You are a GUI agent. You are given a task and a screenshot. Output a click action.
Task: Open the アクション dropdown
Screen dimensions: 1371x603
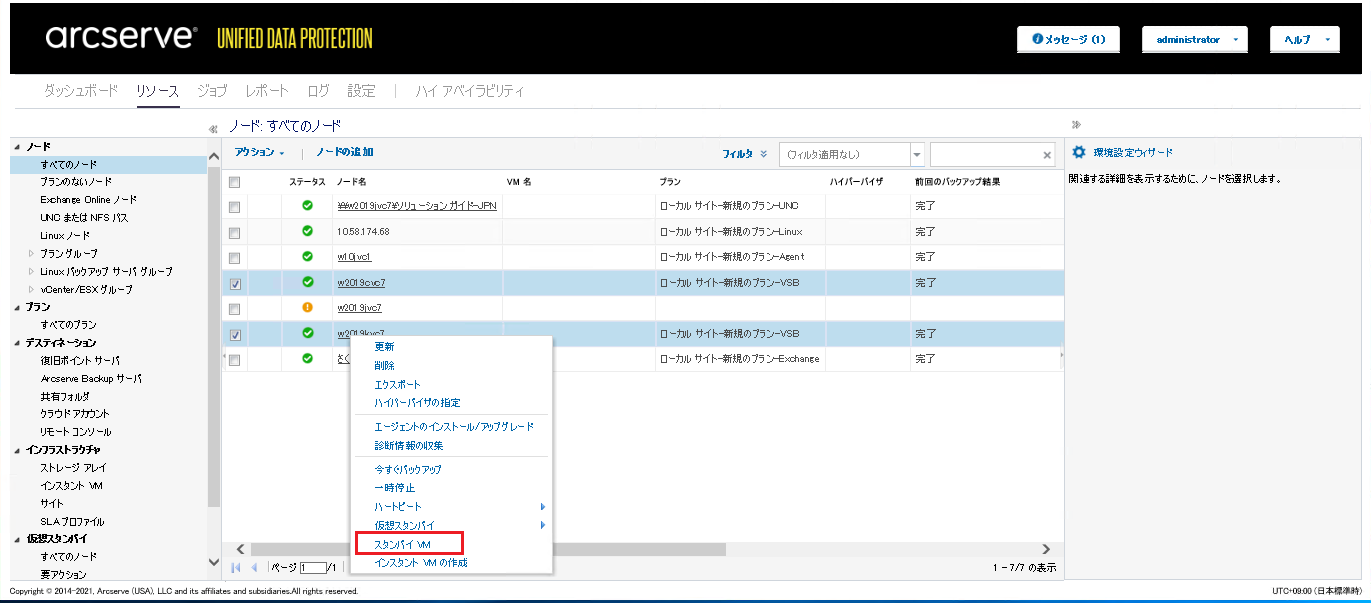[260, 152]
